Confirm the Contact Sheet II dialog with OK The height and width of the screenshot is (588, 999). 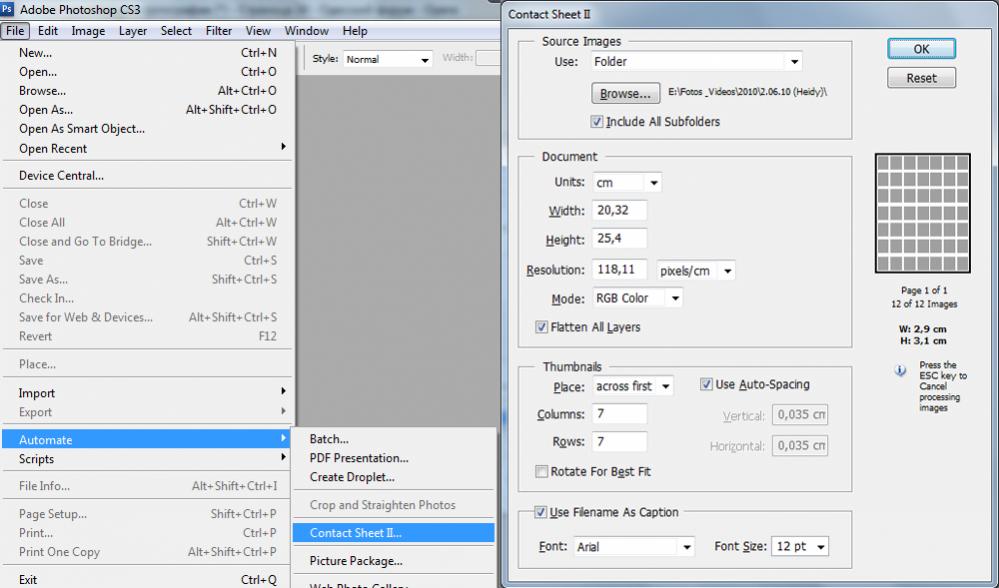921,49
